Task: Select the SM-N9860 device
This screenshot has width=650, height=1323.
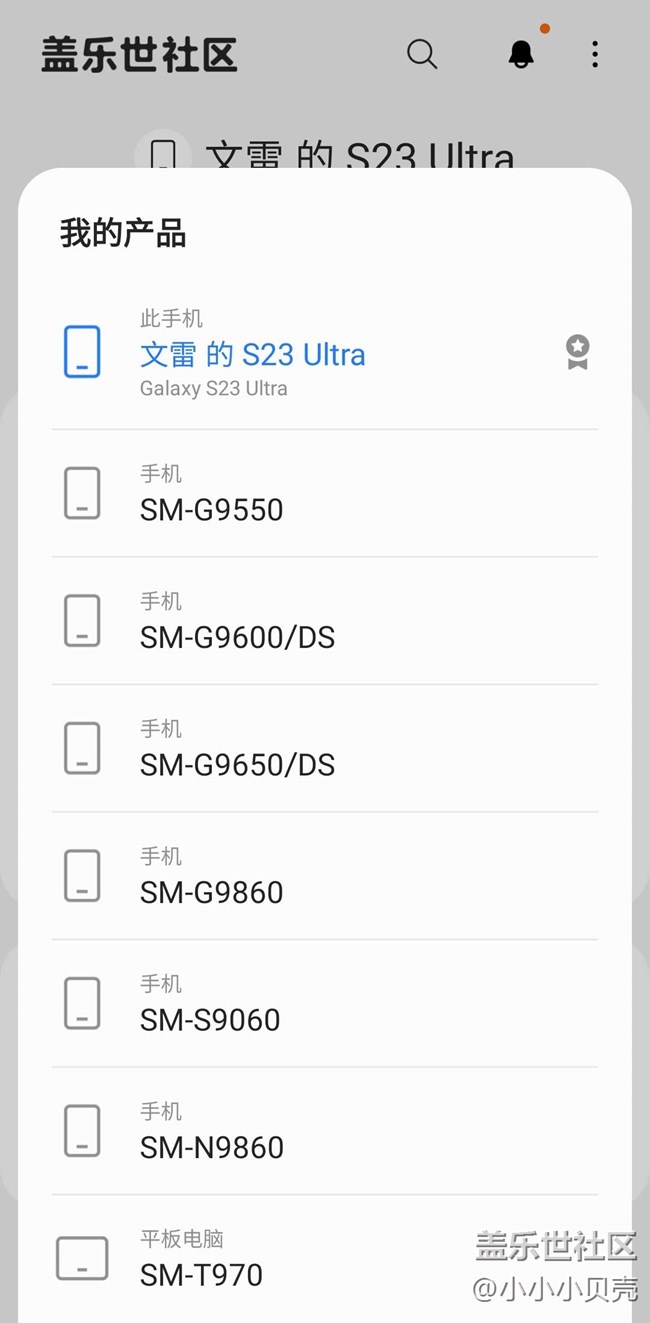Action: pos(212,1147)
